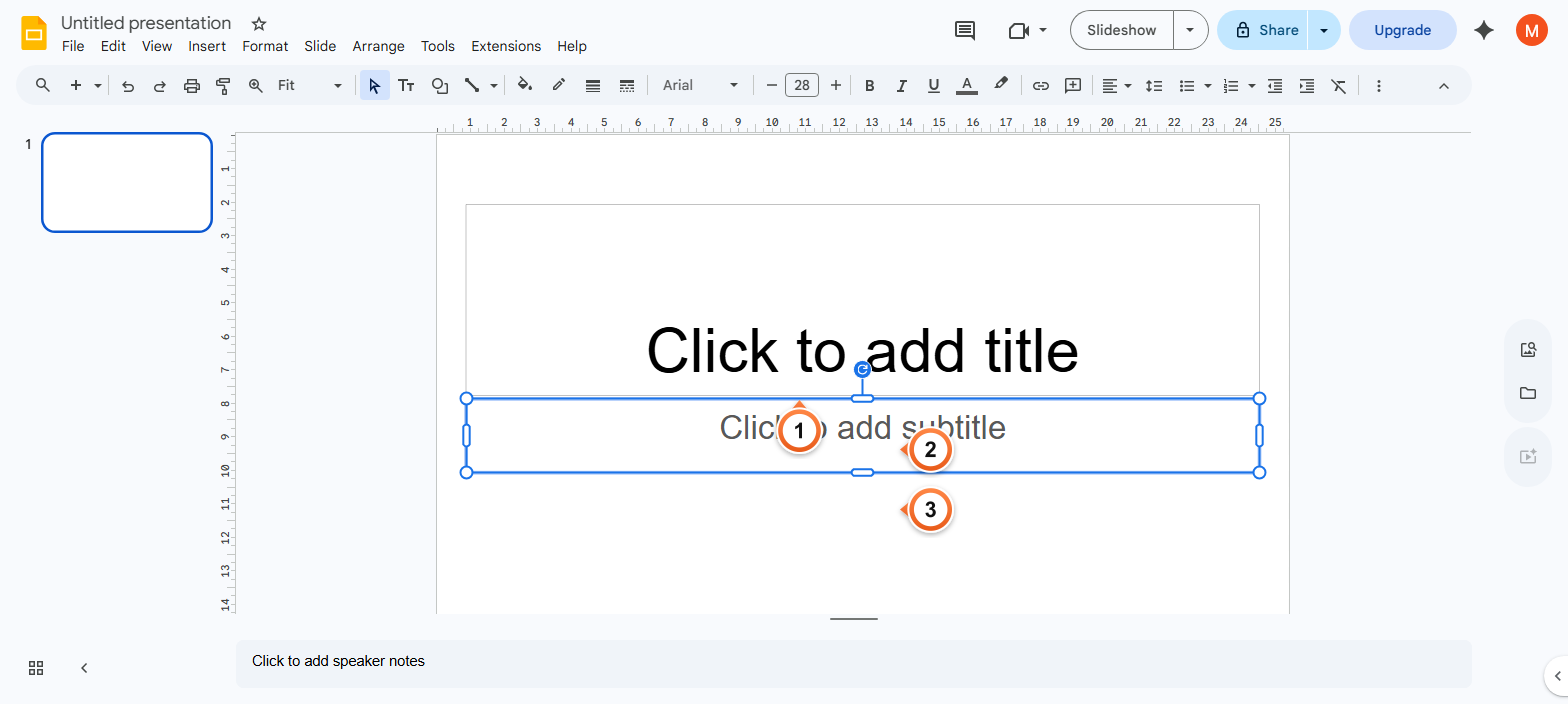Click the Slideshow button
This screenshot has width=1568, height=704.
1122,30
